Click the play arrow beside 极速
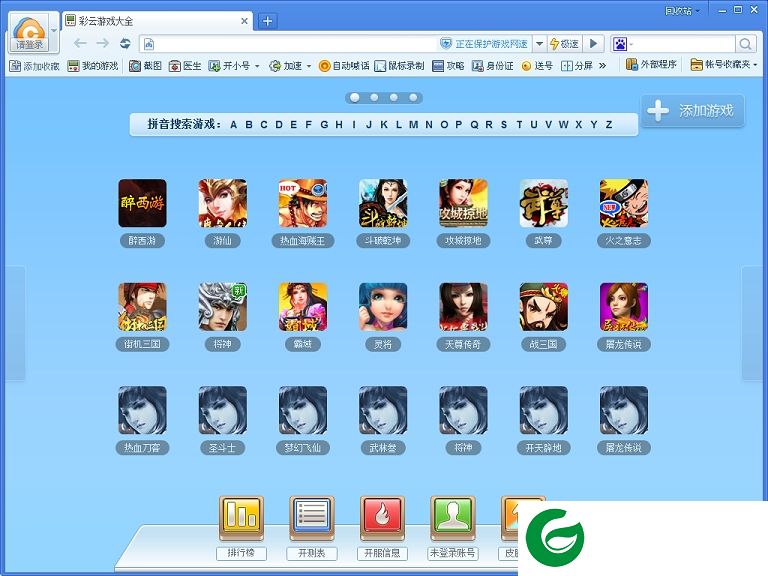Screen dimensions: 768x576 coord(593,44)
